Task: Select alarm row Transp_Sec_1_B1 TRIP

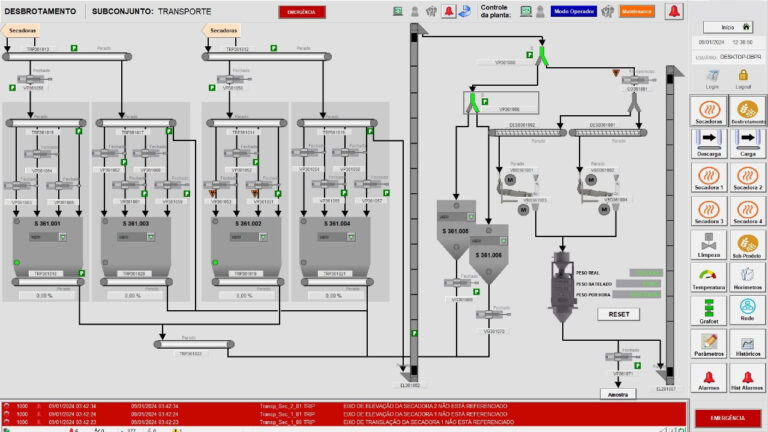Action: [344, 414]
